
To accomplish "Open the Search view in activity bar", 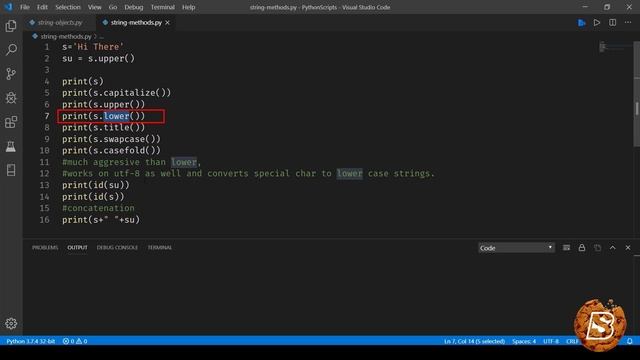I will (11, 50).
